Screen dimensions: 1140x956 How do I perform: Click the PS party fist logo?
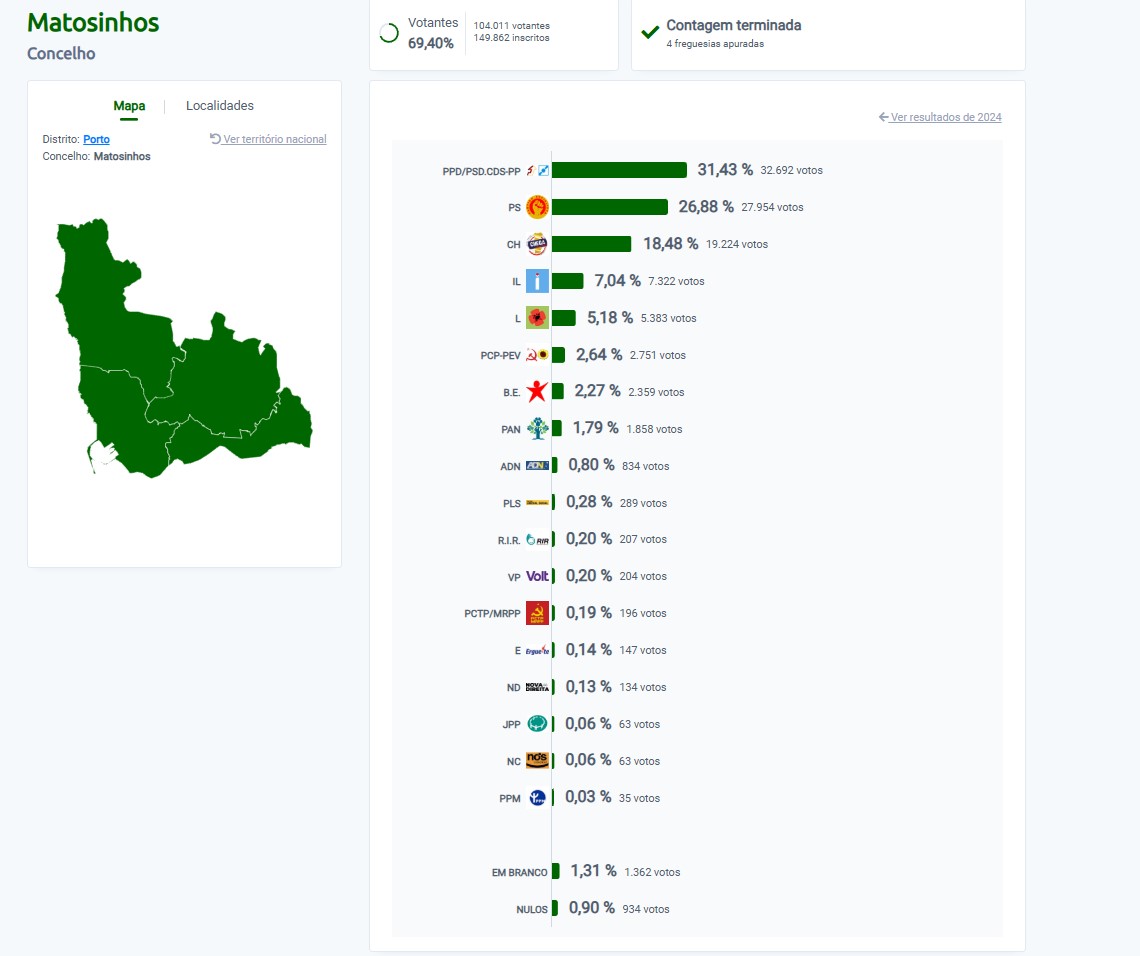pos(537,207)
